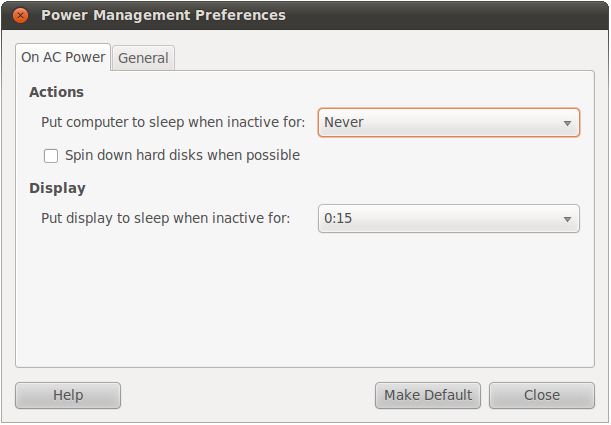Click the 'Never' value text
This screenshot has width=611, height=425.
(x=344, y=123)
